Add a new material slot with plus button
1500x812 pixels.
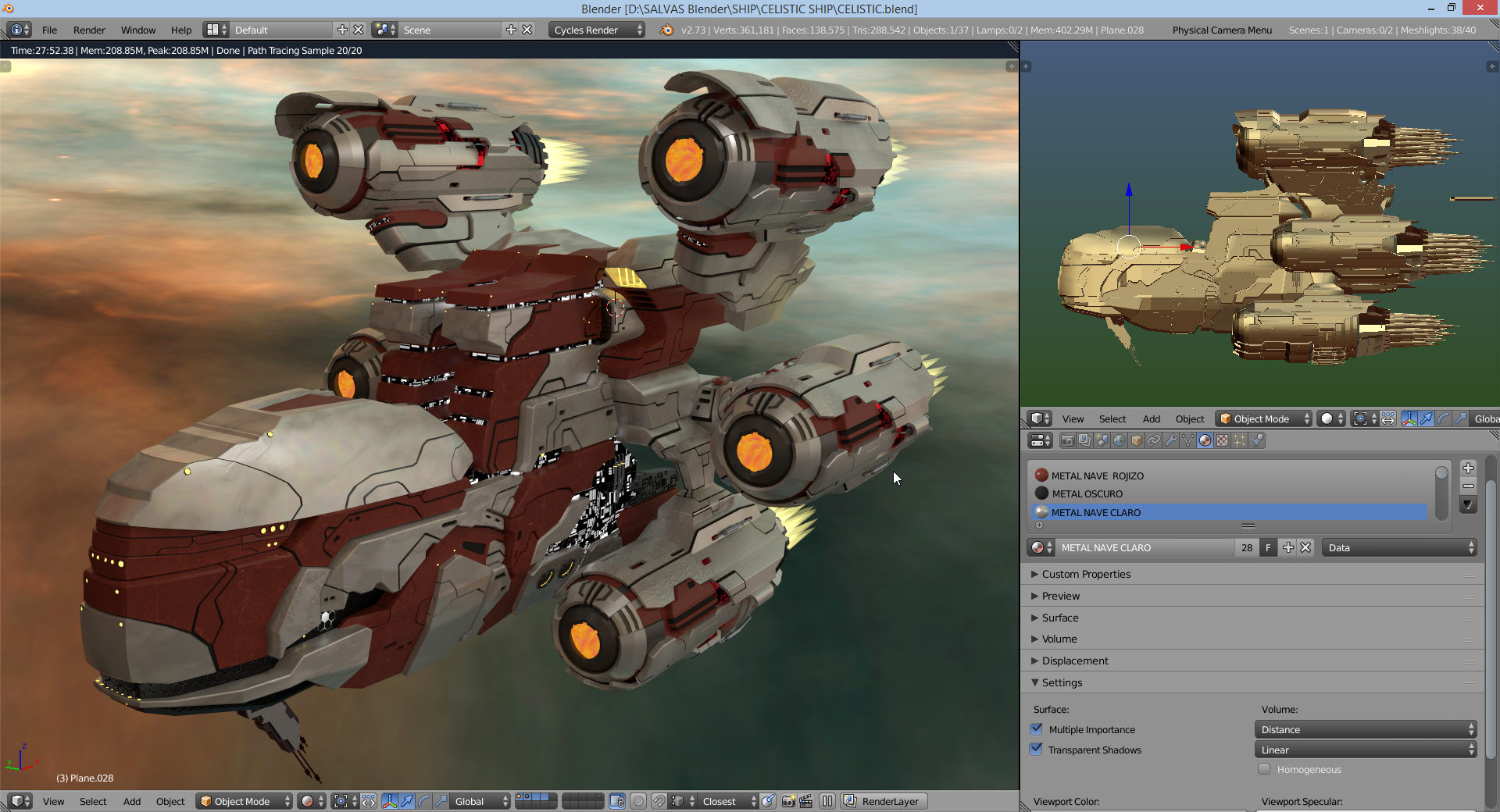(x=1469, y=468)
